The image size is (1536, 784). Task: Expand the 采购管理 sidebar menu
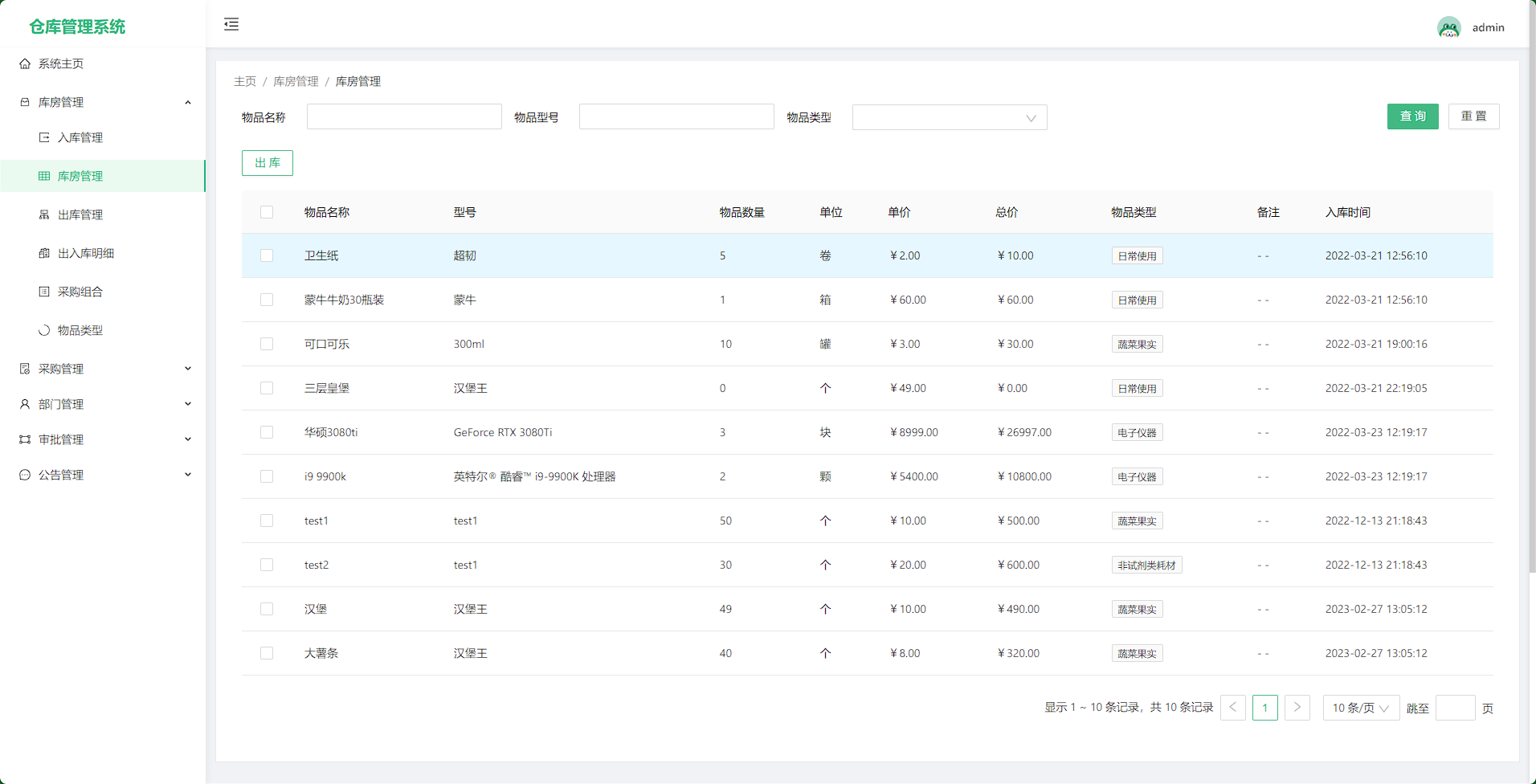coord(188,369)
